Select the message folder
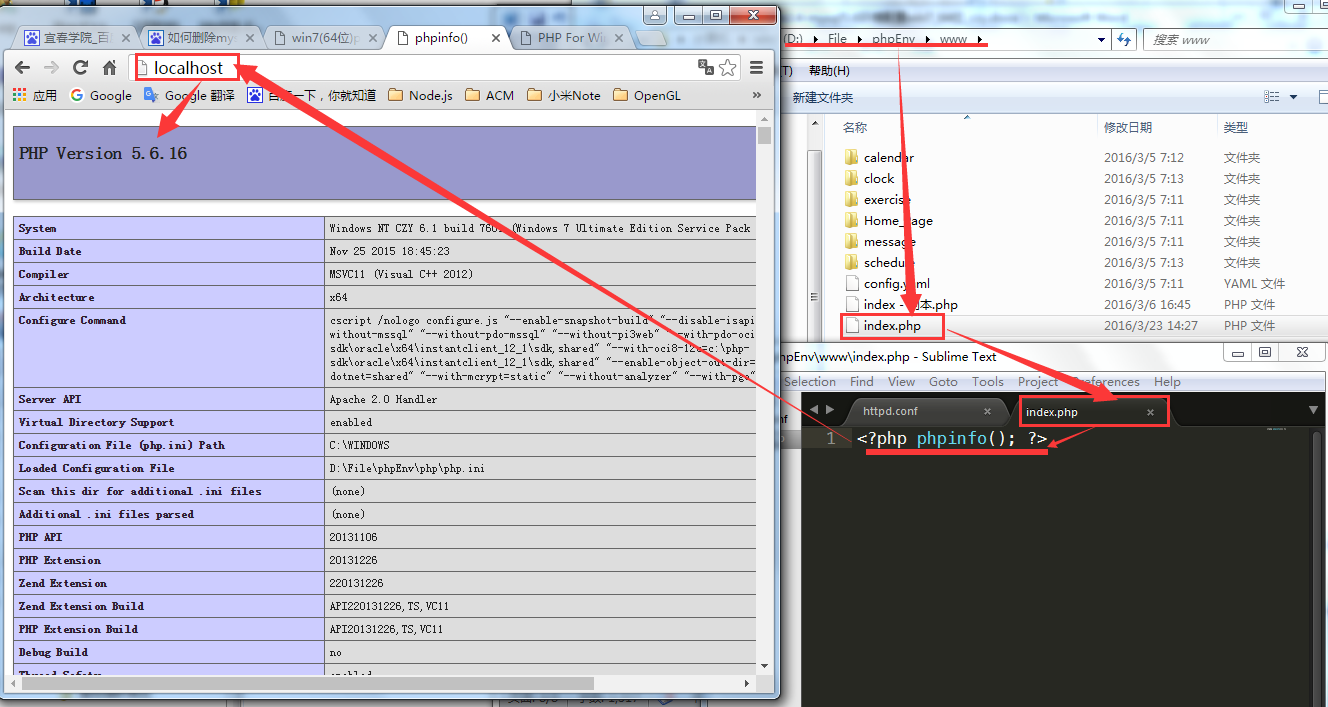Screen dimensions: 1328x707 pos(889,241)
